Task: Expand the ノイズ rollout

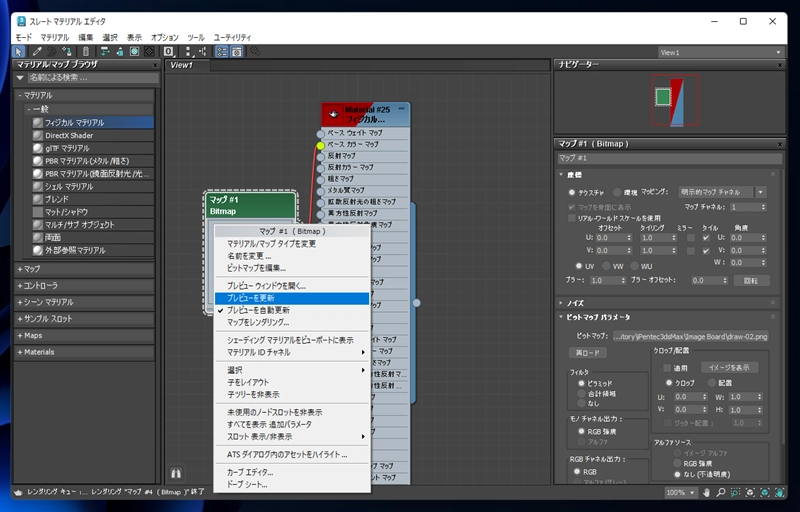Action: [561, 303]
